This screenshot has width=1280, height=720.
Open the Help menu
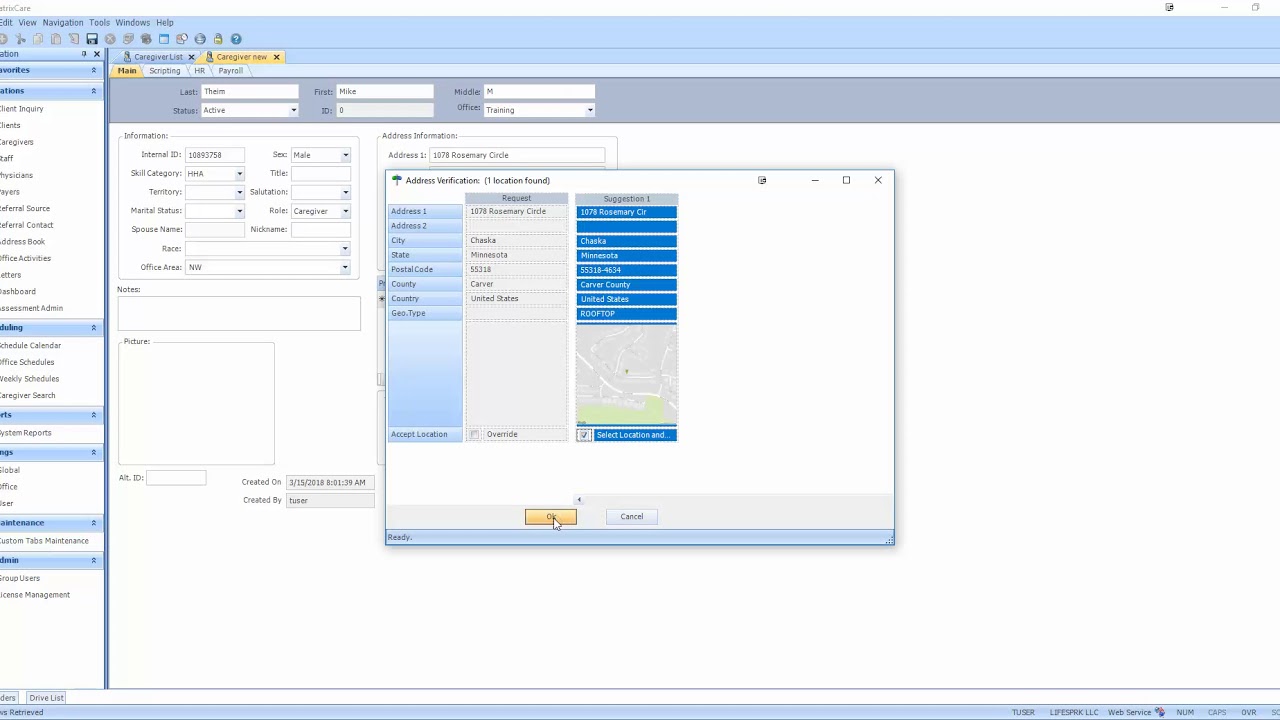(x=165, y=22)
